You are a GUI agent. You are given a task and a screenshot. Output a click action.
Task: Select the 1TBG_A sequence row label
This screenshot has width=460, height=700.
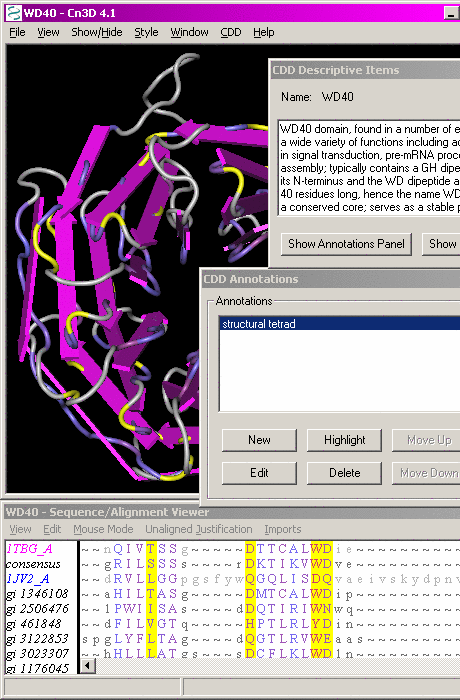click(x=29, y=549)
